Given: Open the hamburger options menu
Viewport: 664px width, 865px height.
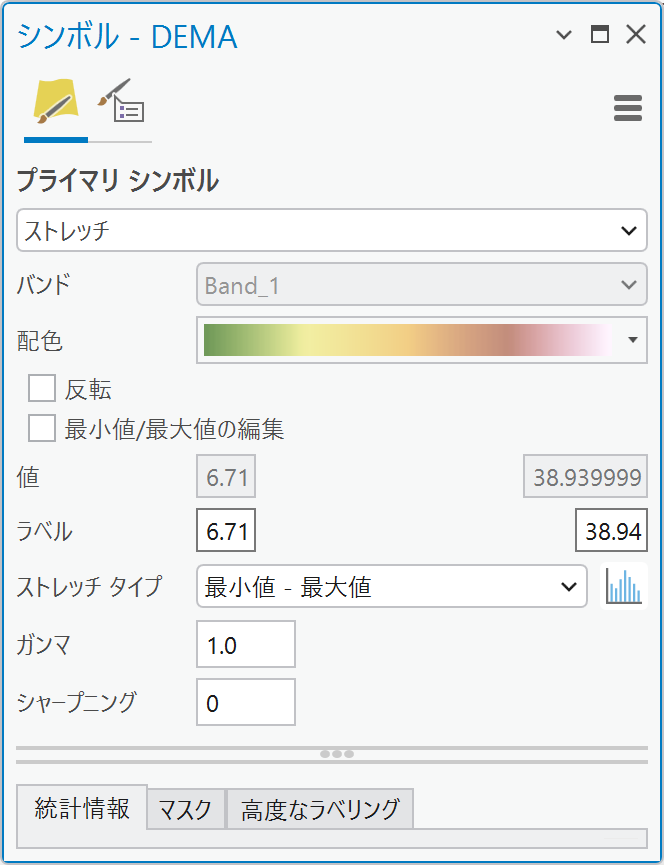Looking at the screenshot, I should tap(628, 108).
